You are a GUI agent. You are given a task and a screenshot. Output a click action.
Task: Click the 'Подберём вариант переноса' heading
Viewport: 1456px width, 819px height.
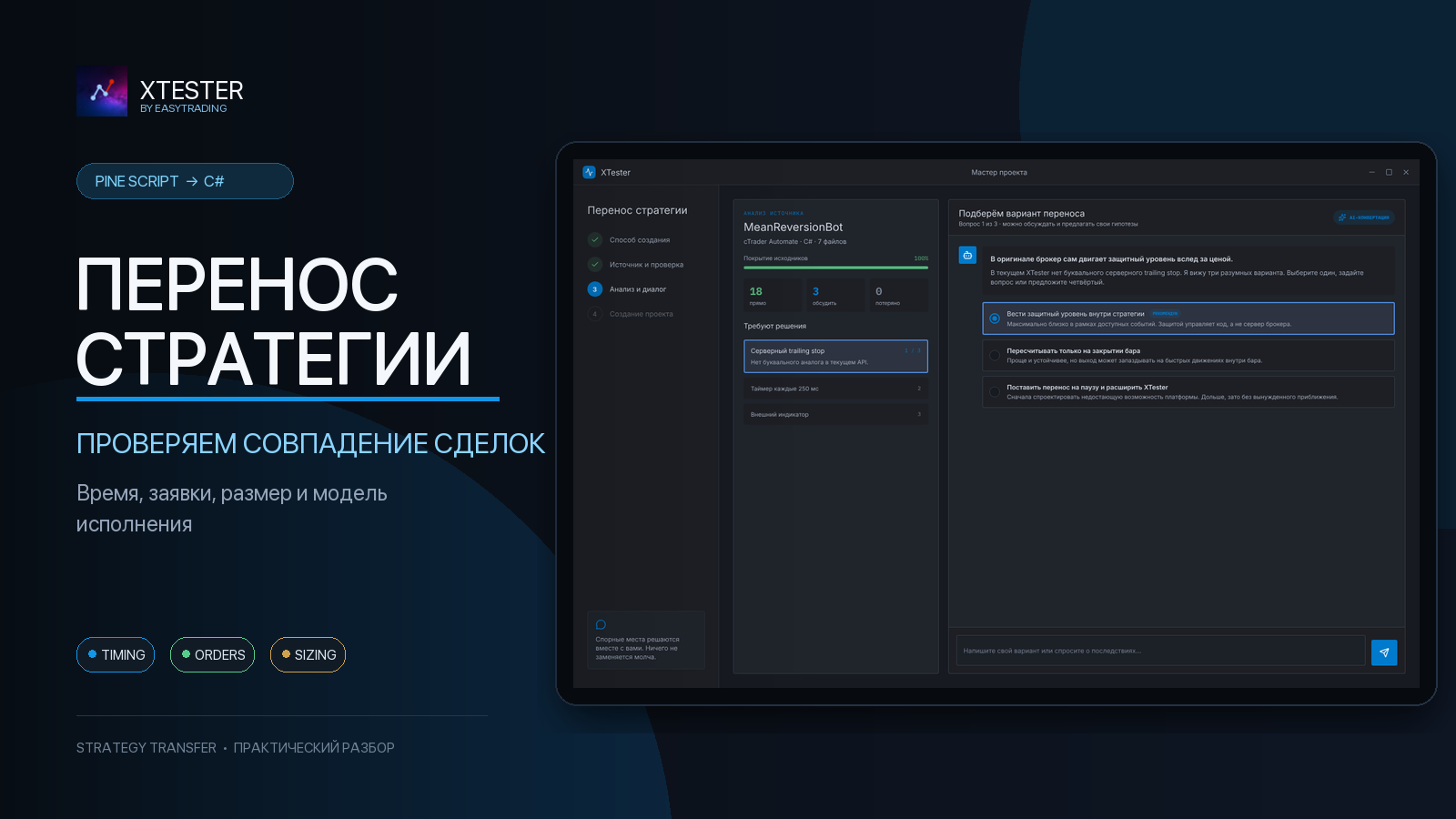click(1021, 214)
